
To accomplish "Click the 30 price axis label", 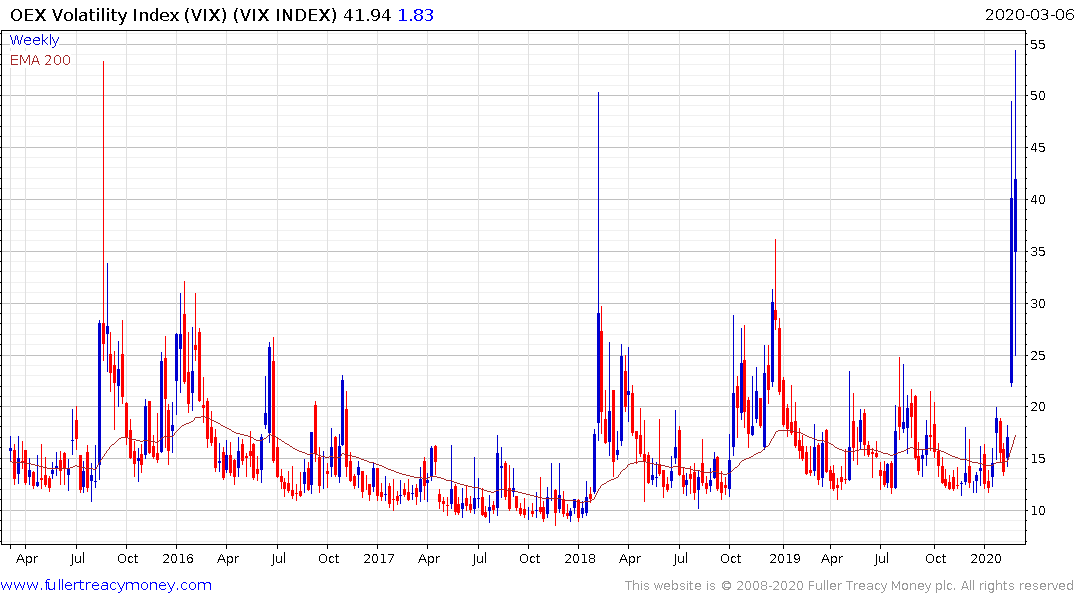I will coord(1037,304).
